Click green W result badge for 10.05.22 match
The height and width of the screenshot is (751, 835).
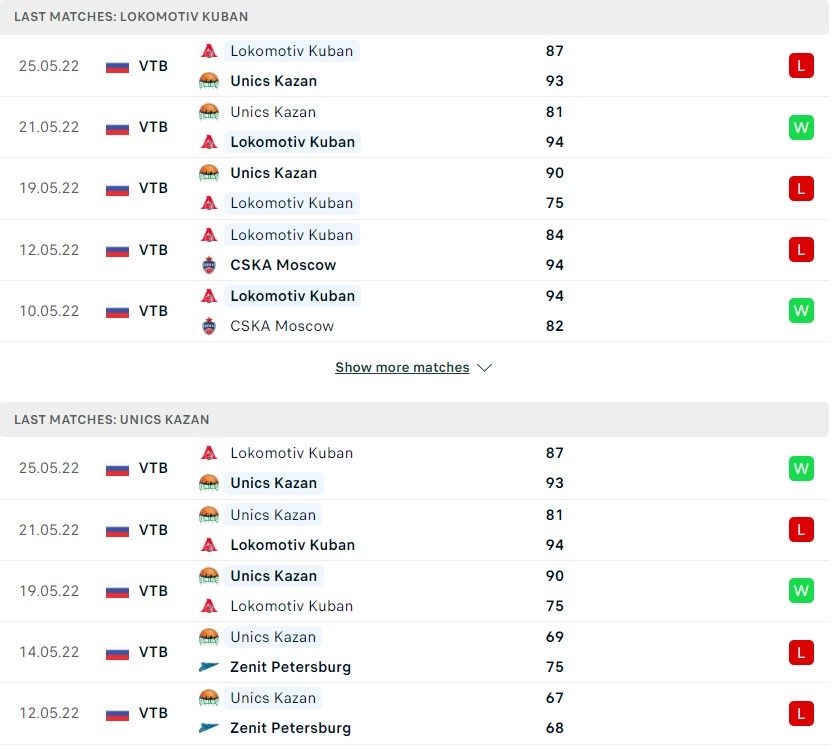click(800, 311)
